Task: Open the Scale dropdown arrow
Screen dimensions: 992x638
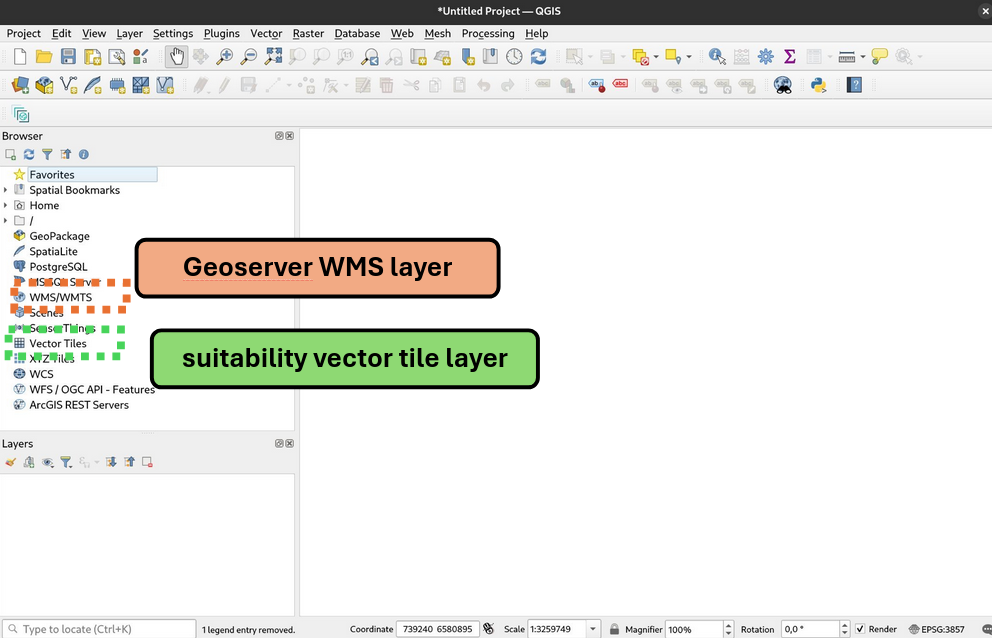Action: (593, 629)
